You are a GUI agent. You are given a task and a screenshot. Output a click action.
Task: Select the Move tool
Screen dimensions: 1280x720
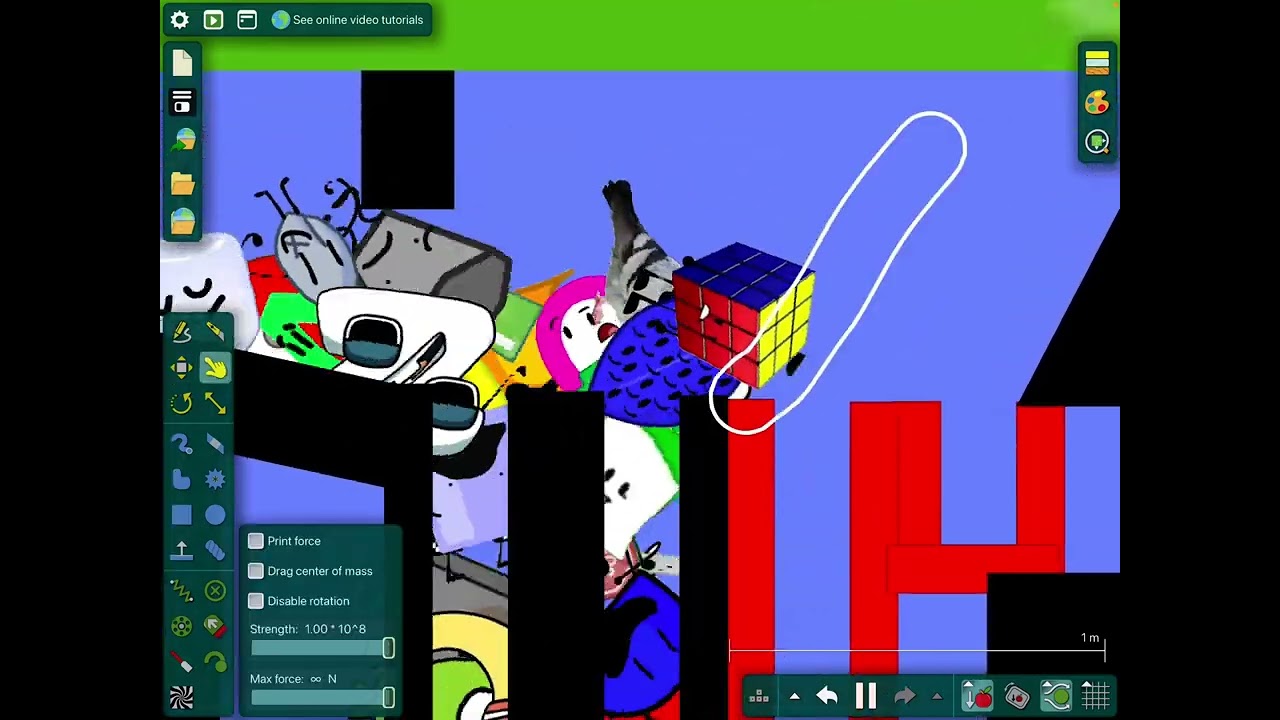(181, 368)
